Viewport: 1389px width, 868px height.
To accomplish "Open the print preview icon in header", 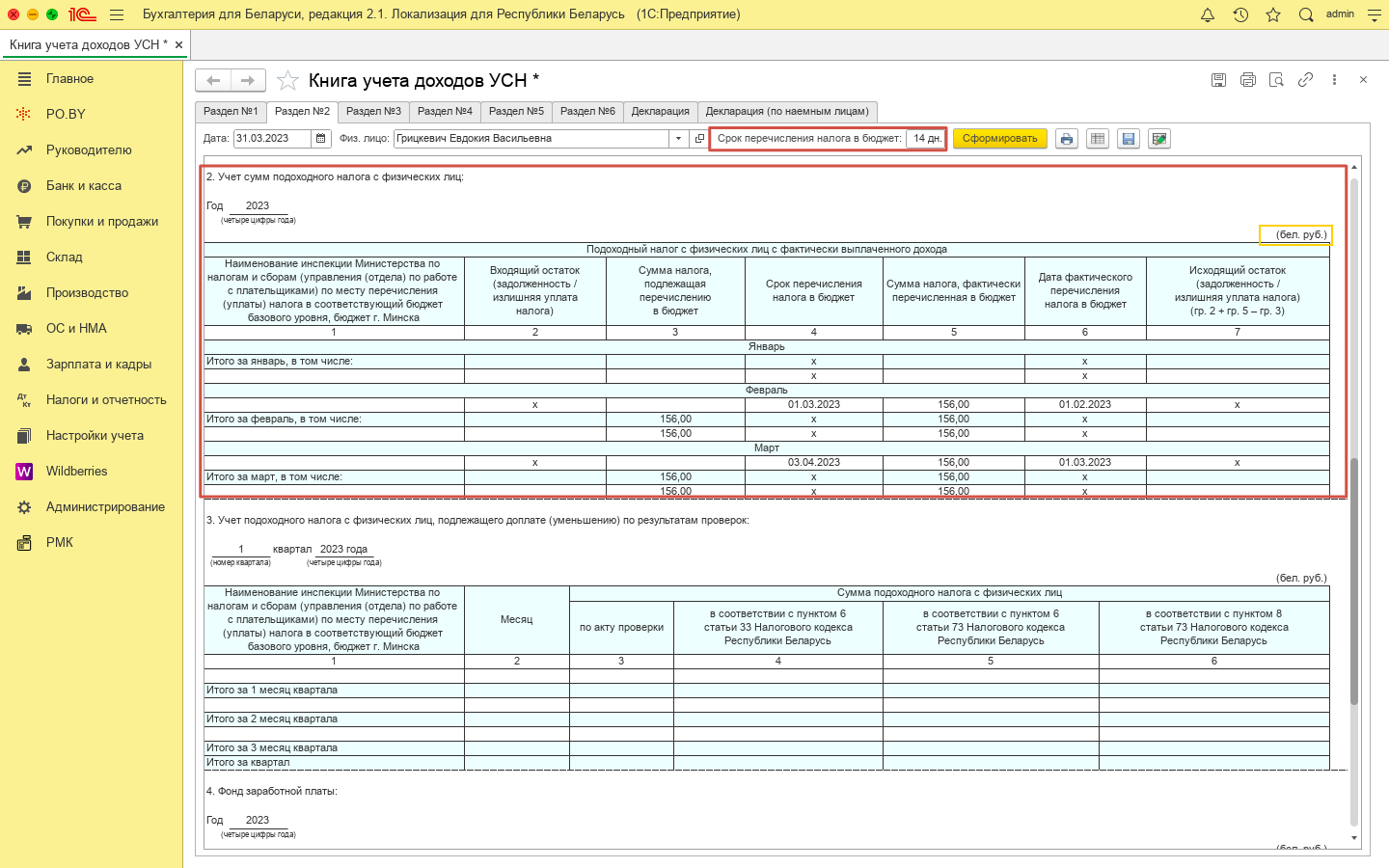I will pyautogui.click(x=1276, y=80).
